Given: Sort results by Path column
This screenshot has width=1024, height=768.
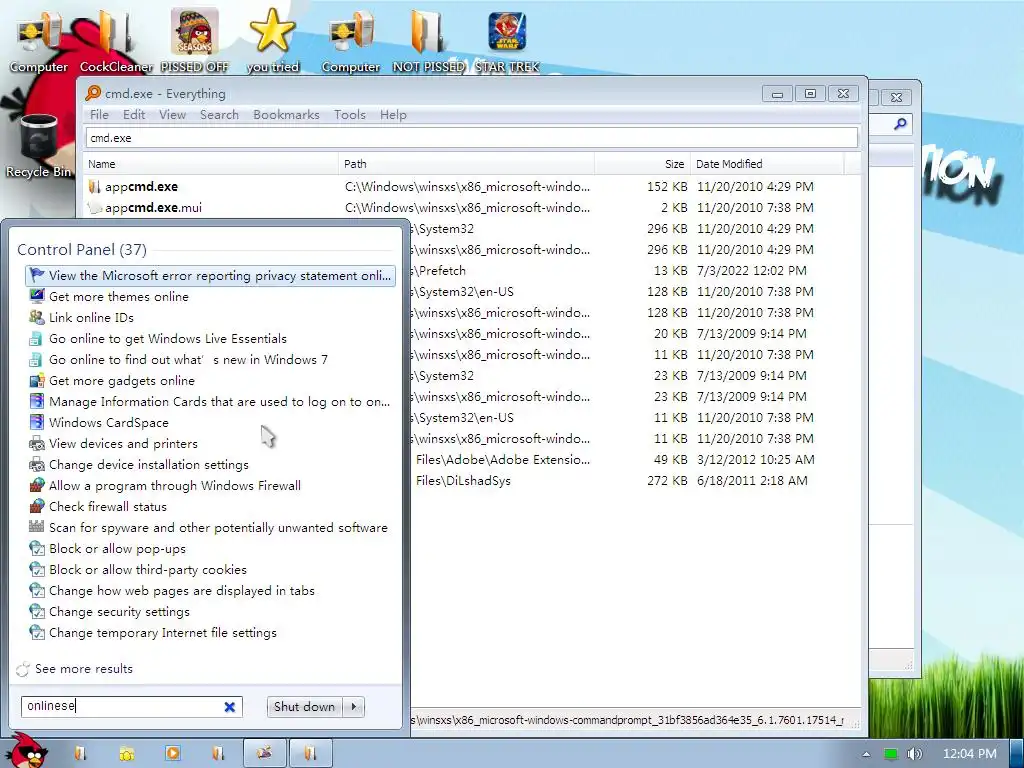Looking at the screenshot, I should 466,164.
